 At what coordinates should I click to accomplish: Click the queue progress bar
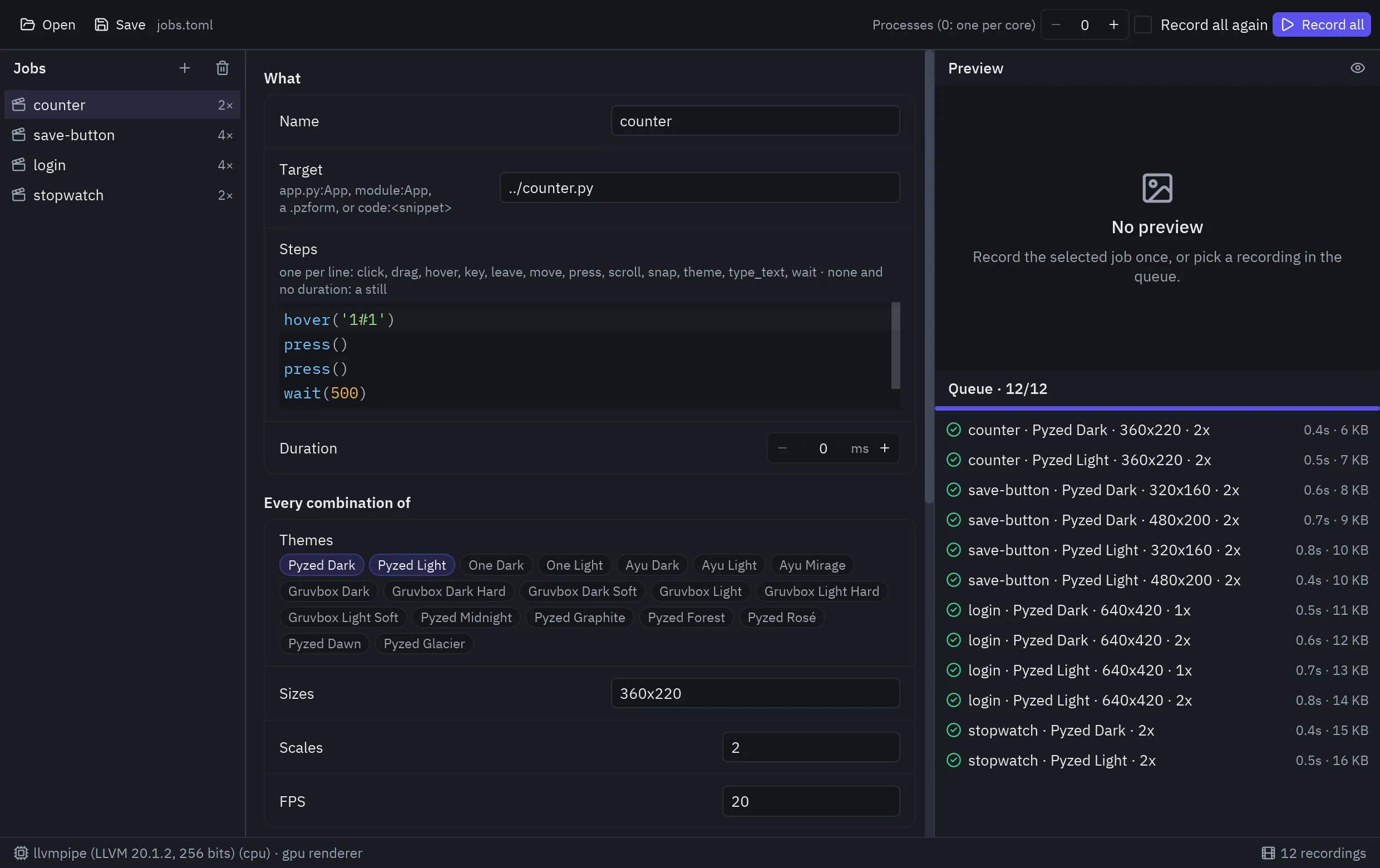tap(1156, 408)
